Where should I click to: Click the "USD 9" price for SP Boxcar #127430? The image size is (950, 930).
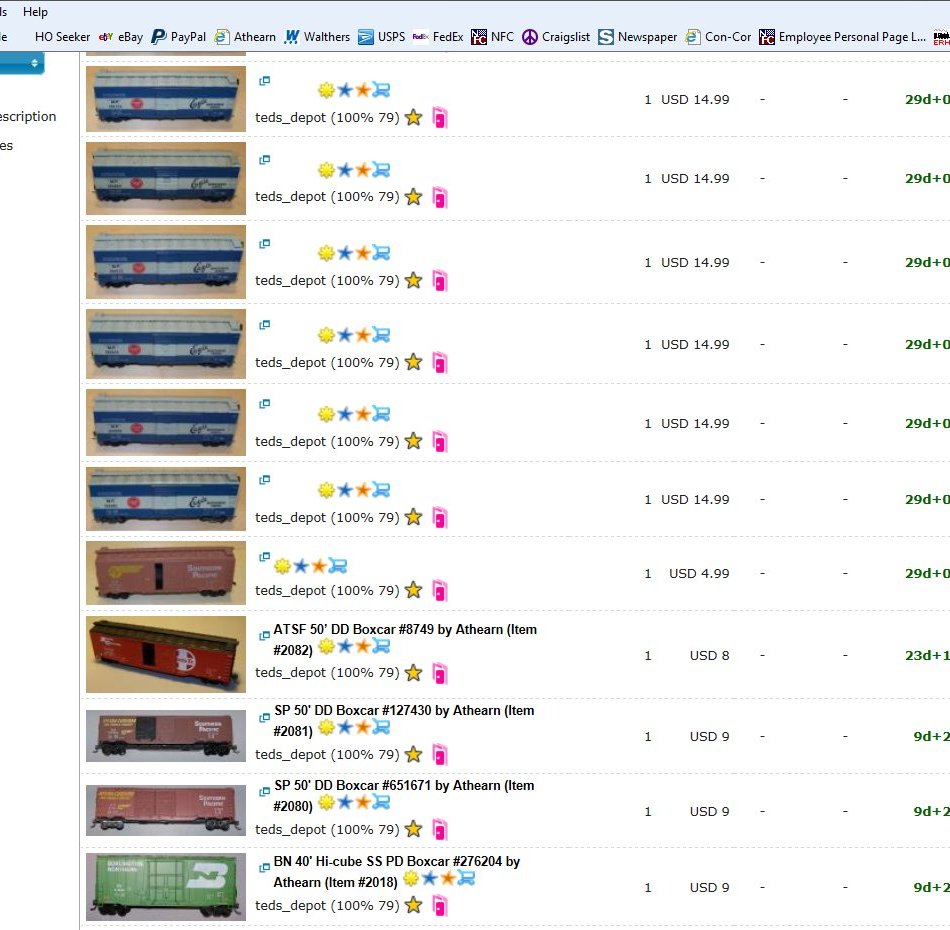tap(709, 736)
